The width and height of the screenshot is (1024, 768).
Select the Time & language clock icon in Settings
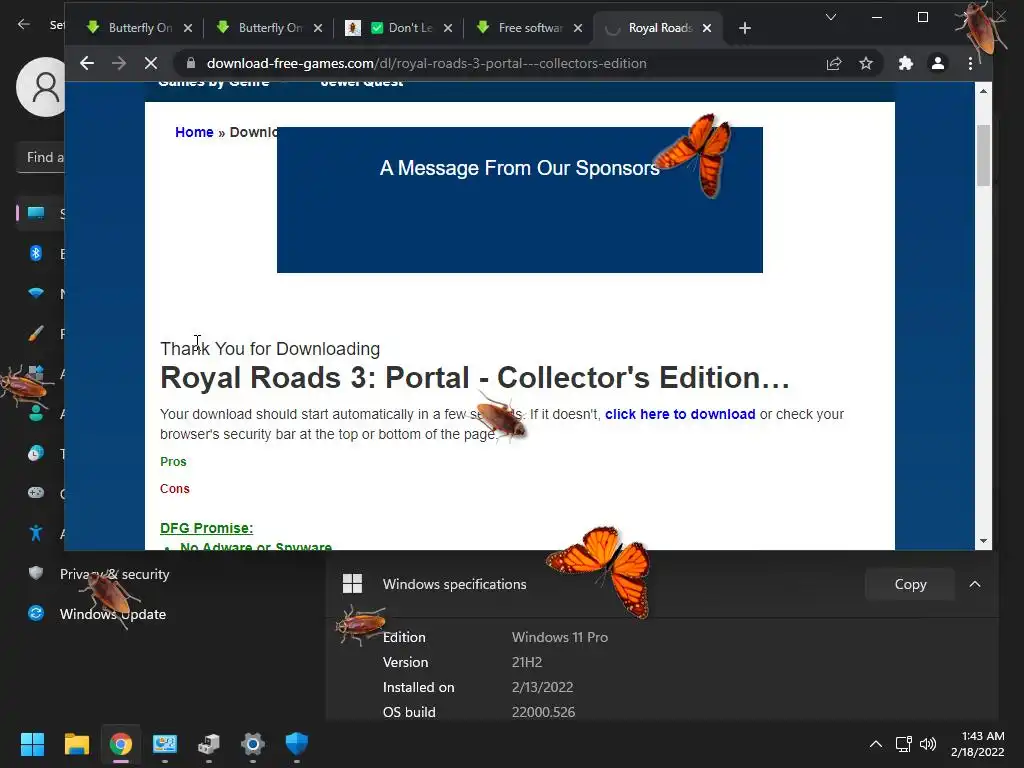[x=36, y=453]
